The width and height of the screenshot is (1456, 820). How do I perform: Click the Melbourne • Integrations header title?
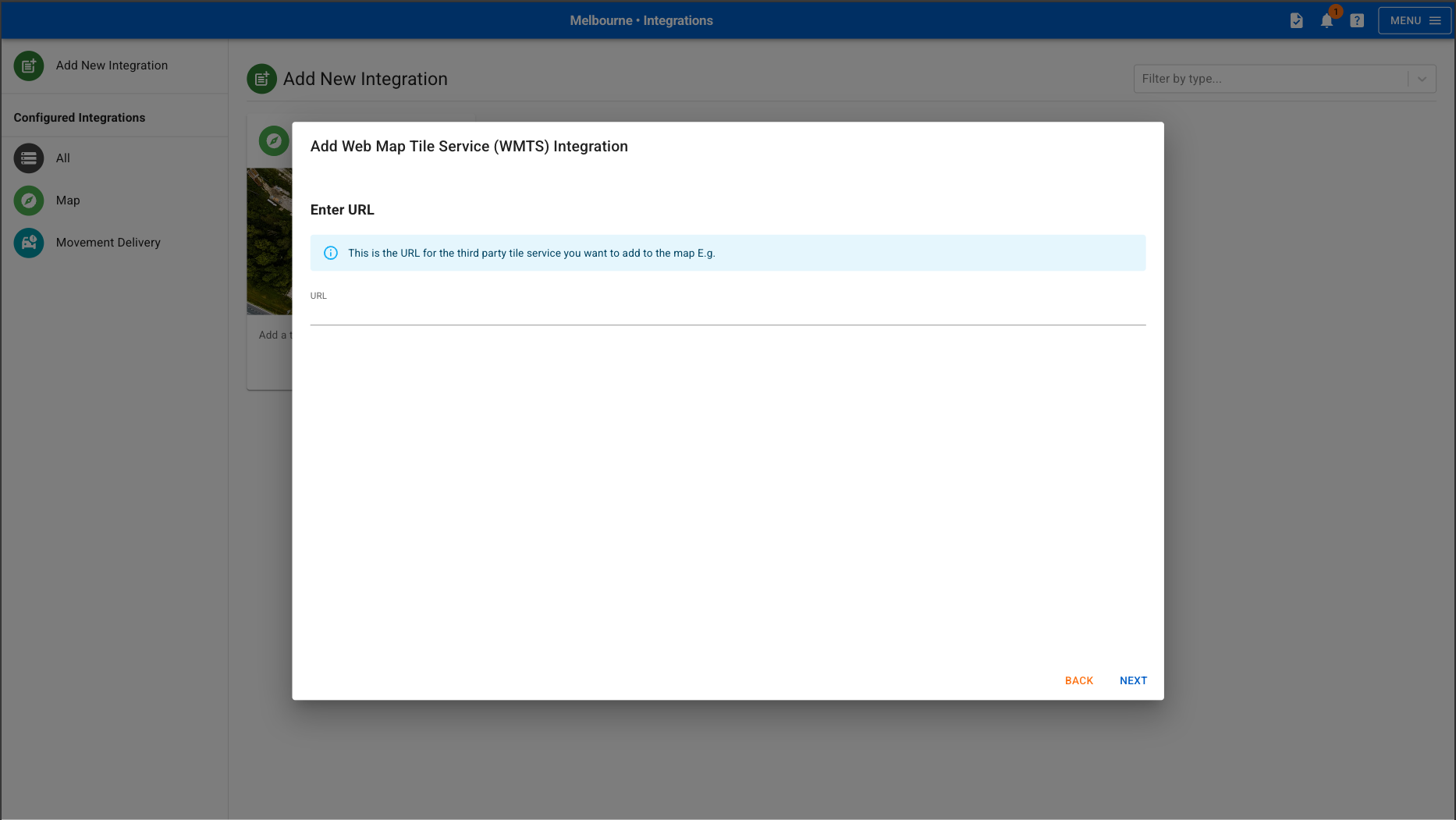click(x=641, y=20)
